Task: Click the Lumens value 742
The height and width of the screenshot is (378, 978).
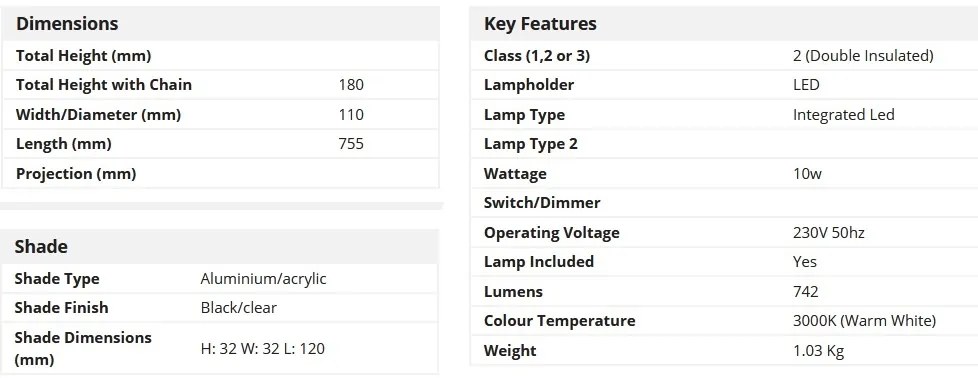Action: click(805, 291)
